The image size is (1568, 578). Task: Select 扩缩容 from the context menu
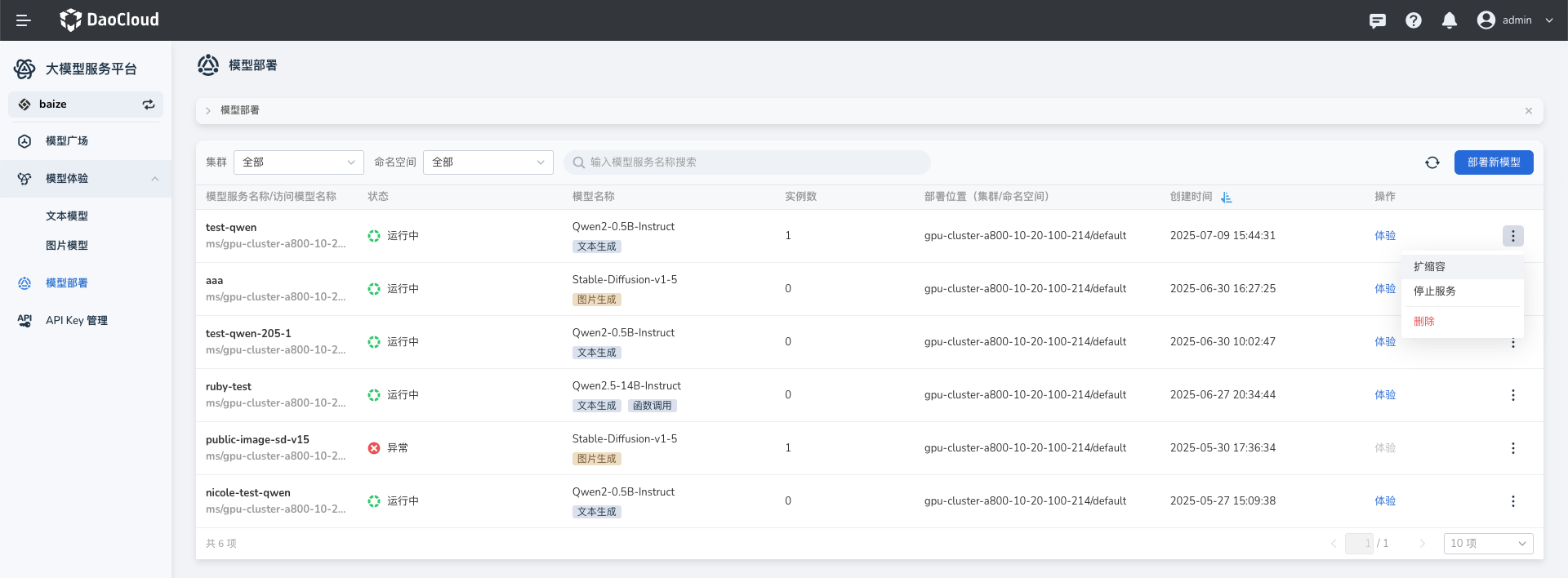pyautogui.click(x=1429, y=267)
